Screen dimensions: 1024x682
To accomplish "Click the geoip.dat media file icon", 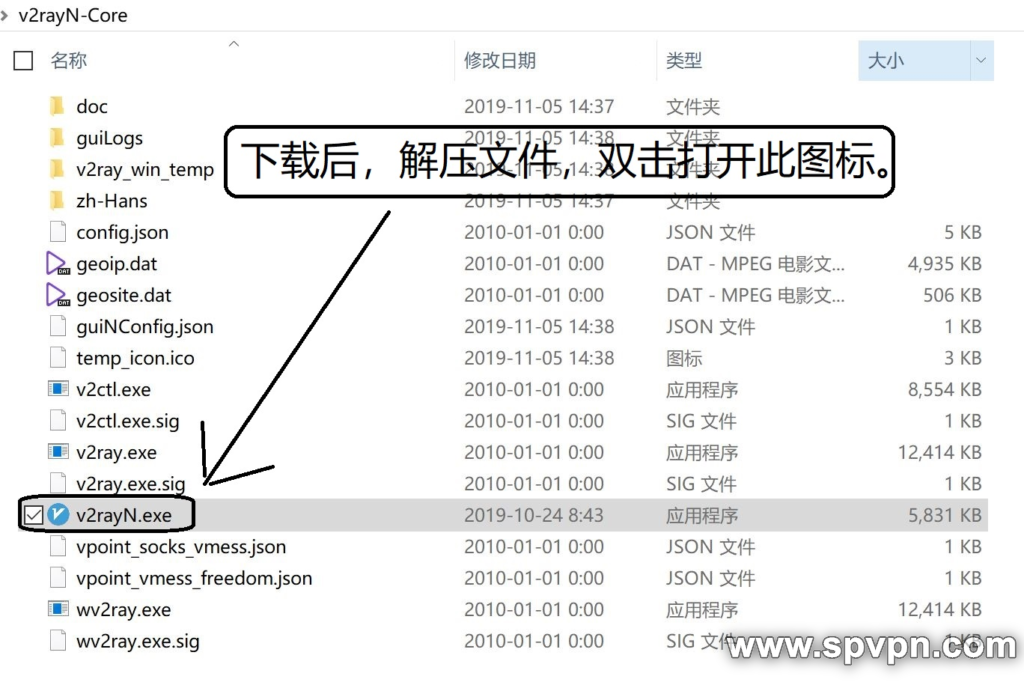I will (58, 264).
